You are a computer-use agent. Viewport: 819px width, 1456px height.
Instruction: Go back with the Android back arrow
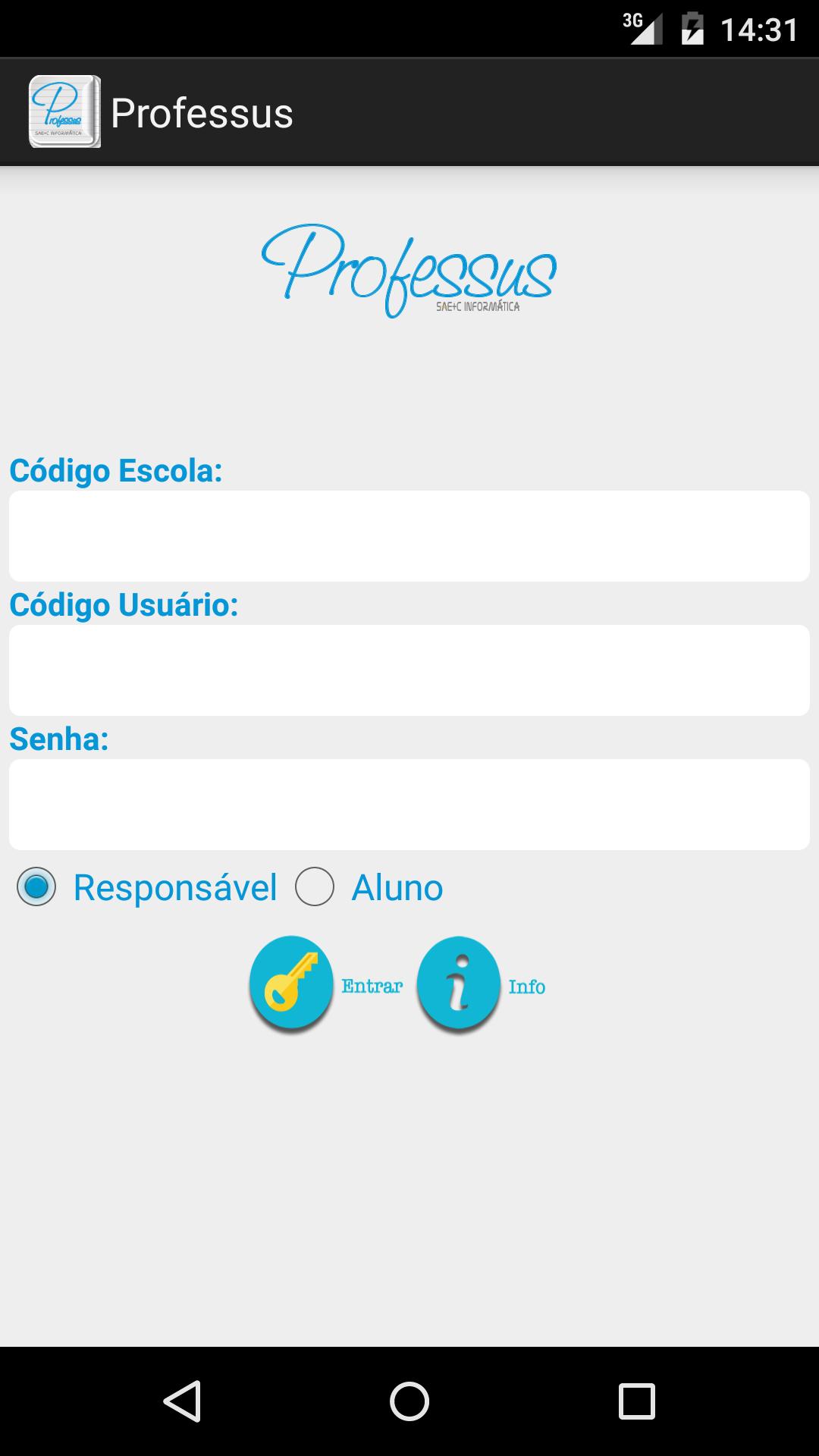tap(182, 1401)
